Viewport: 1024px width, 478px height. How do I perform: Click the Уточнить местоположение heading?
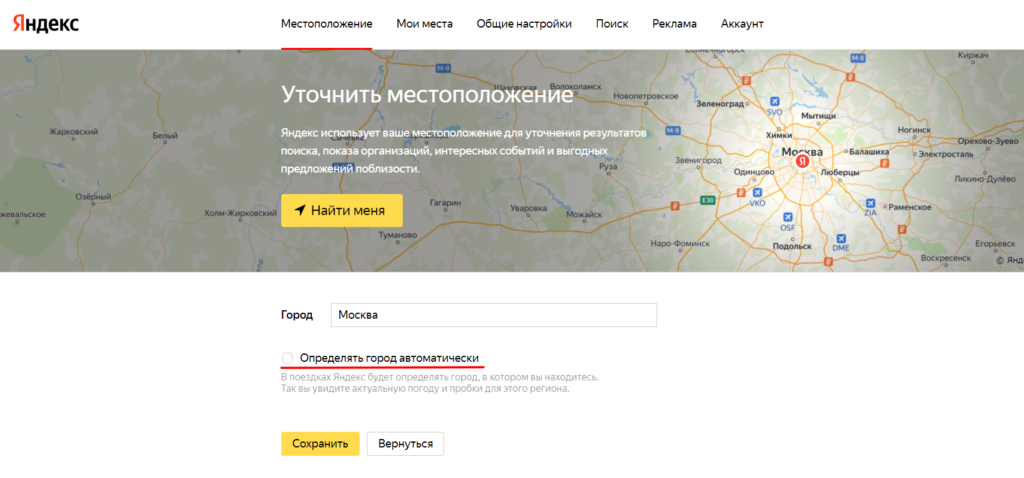[427, 95]
